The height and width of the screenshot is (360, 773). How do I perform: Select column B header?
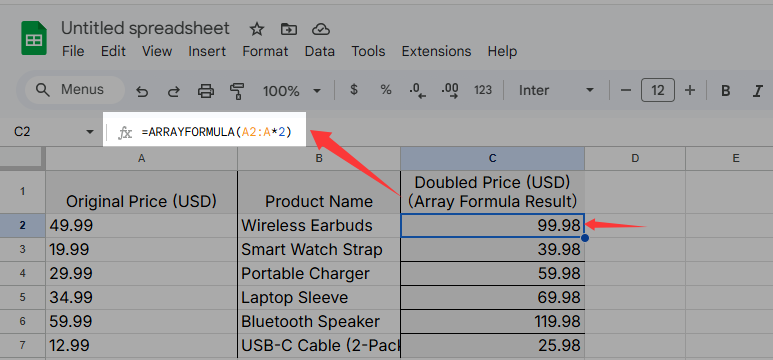319,158
